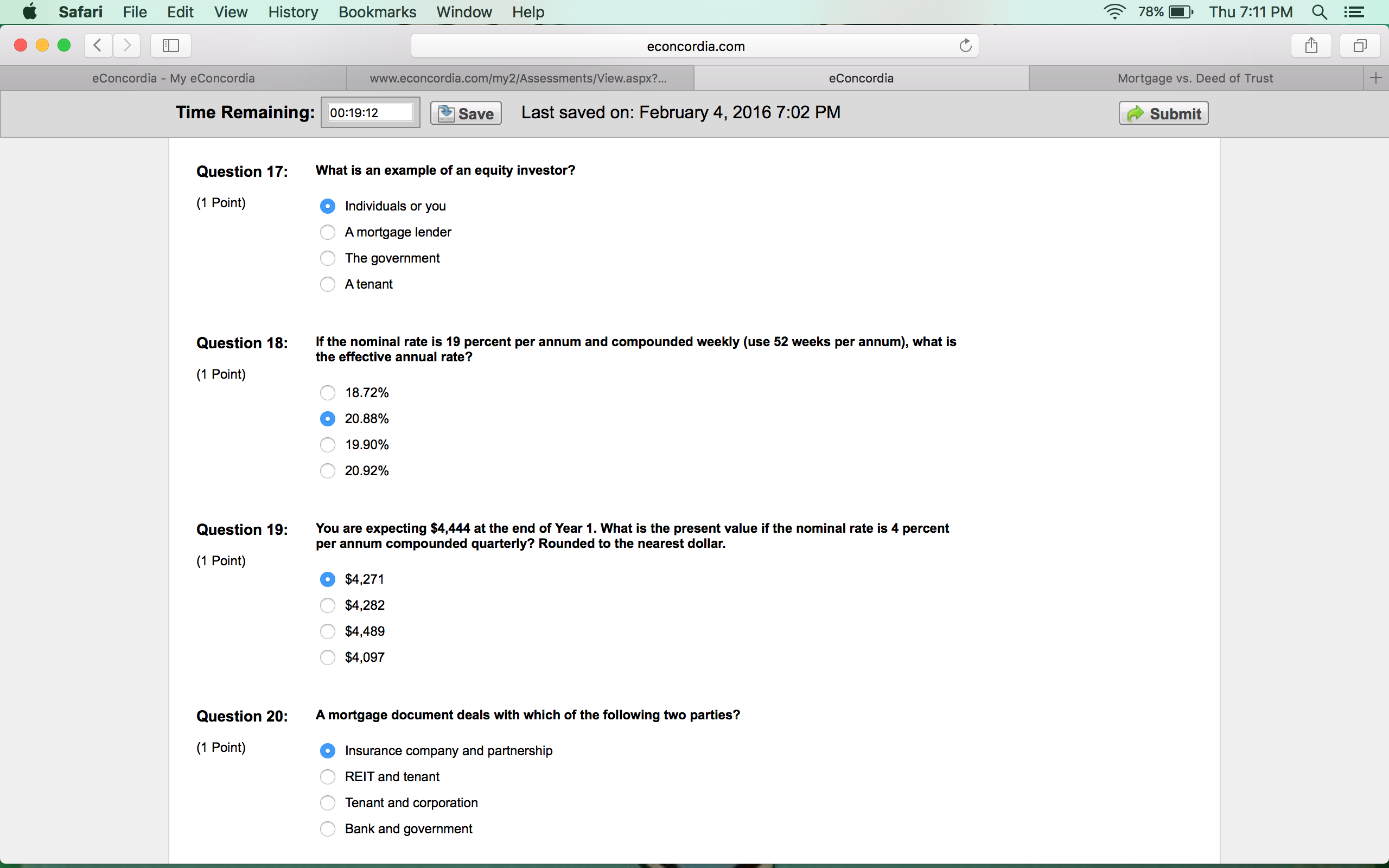Open Spotlight search magnifier icon
Screen dimensions: 1389x868
point(1320,12)
